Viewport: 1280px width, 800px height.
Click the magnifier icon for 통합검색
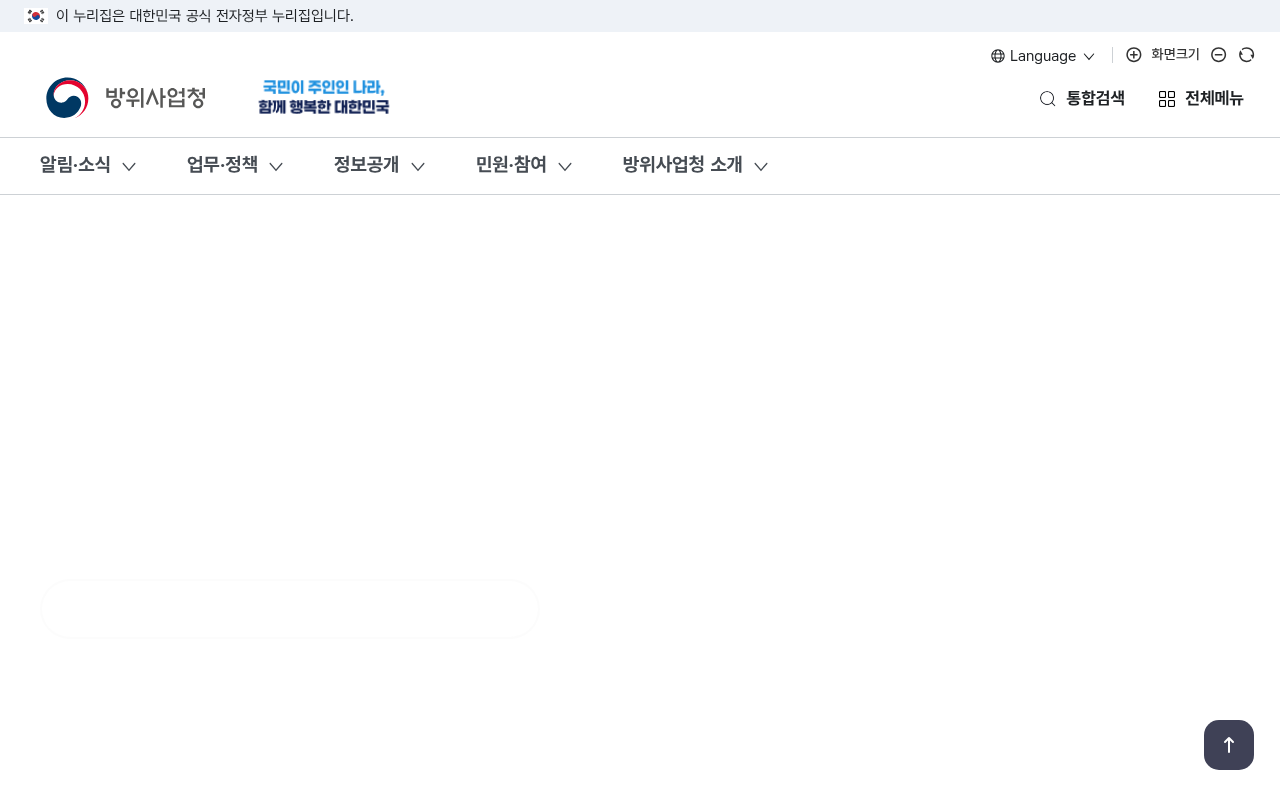pos(1048,98)
